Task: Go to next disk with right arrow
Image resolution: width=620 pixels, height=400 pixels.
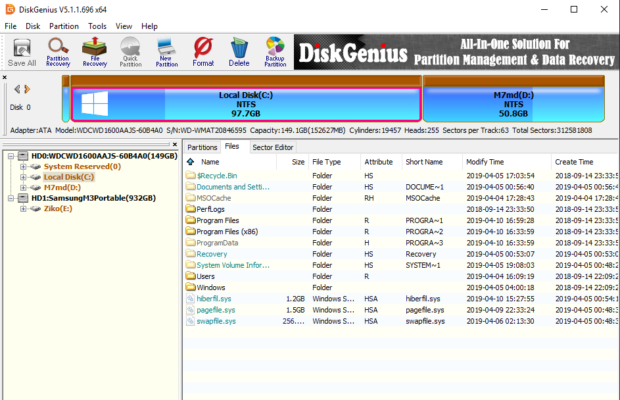Action: tap(27, 89)
